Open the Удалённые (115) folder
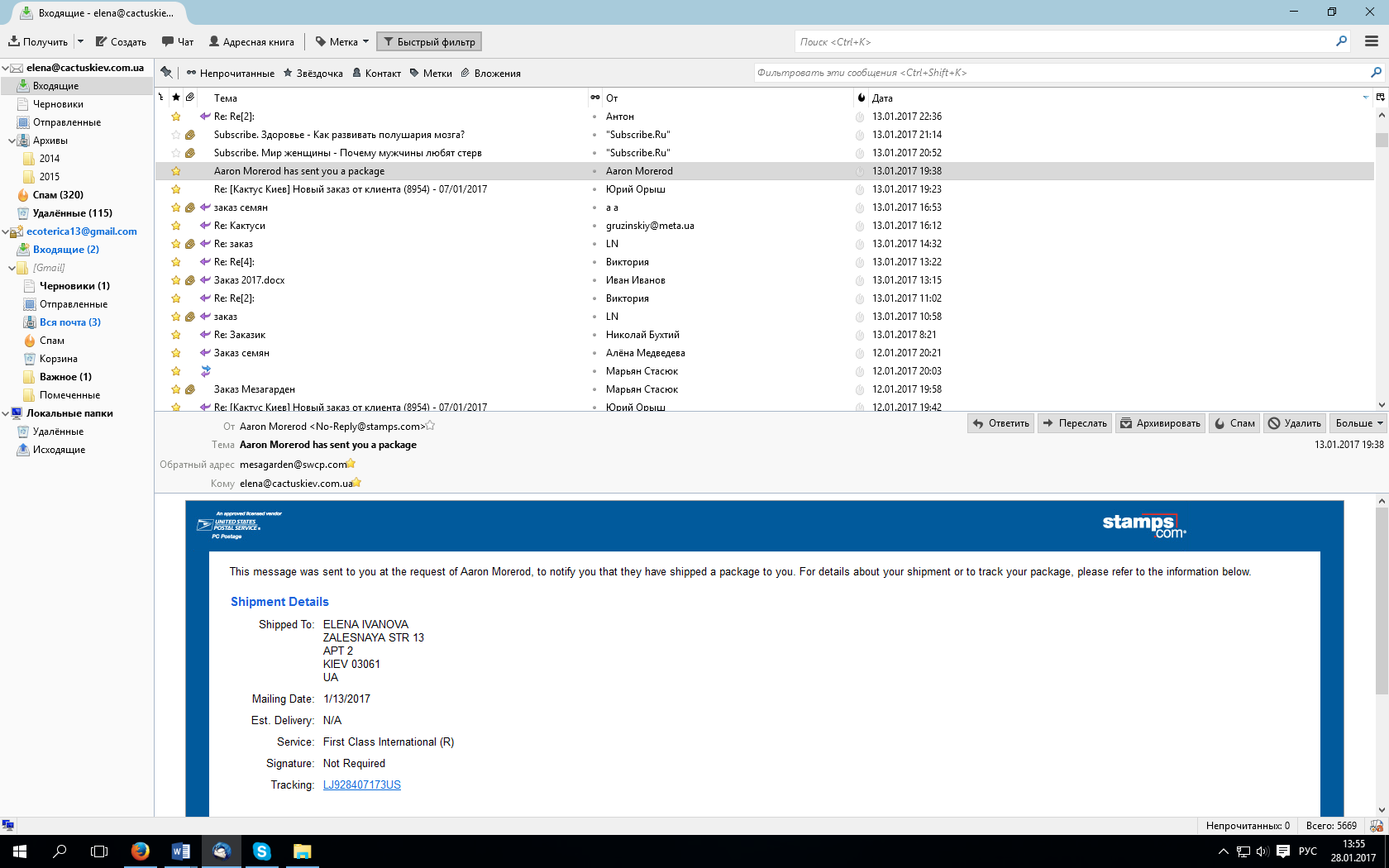Screen dimensions: 1389x868 73,213
